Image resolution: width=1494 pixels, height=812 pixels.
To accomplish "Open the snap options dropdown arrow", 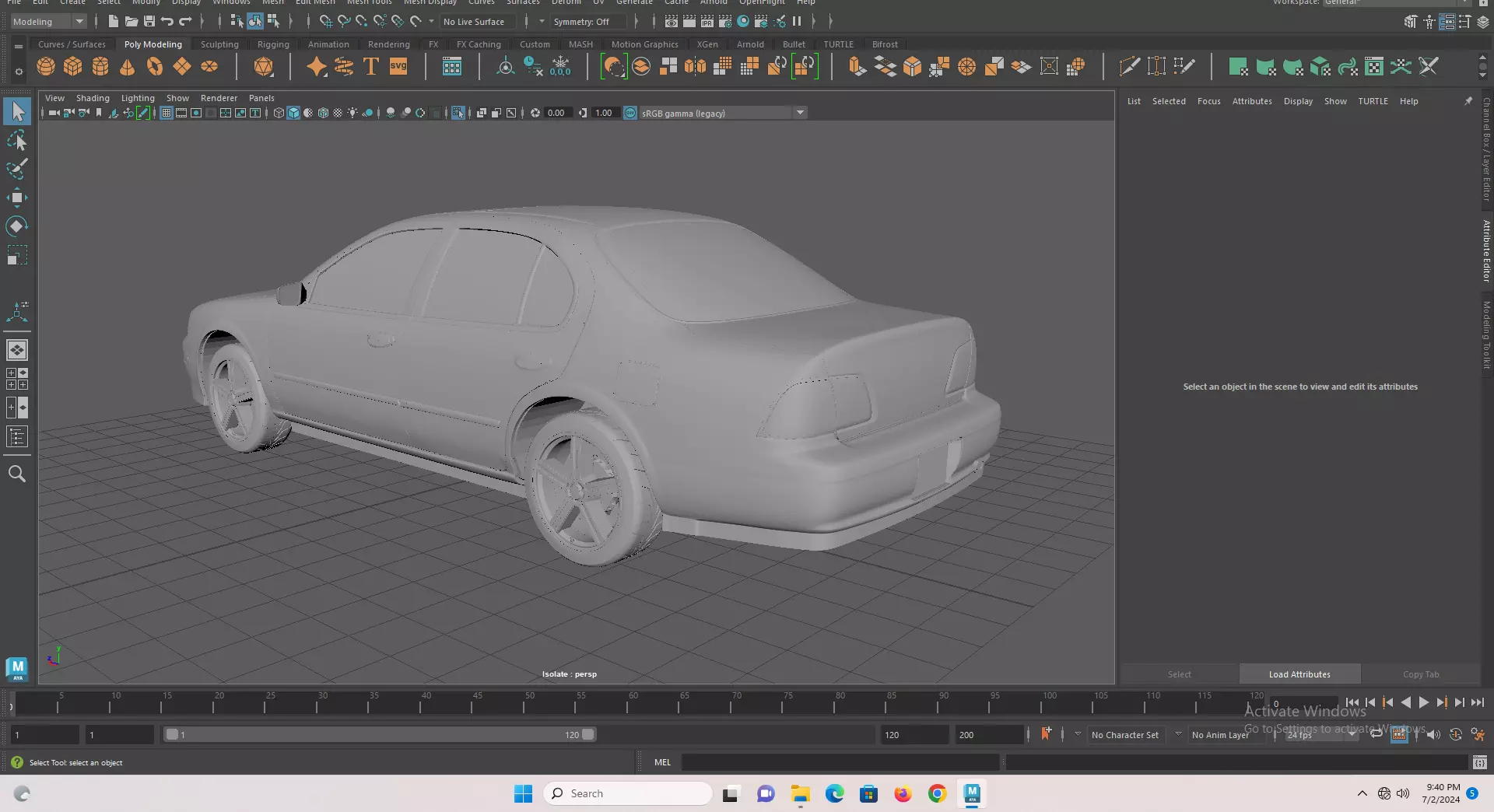I will 432,21.
